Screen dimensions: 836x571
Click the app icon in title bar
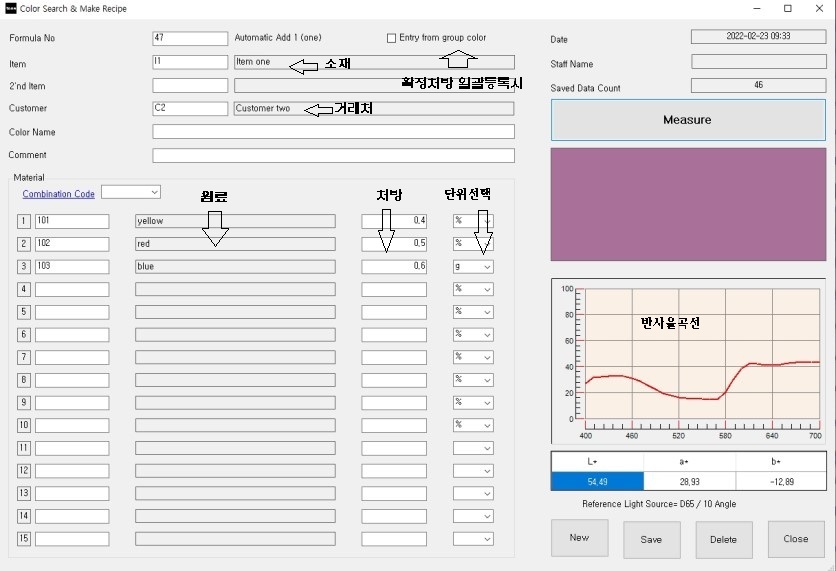11,9
